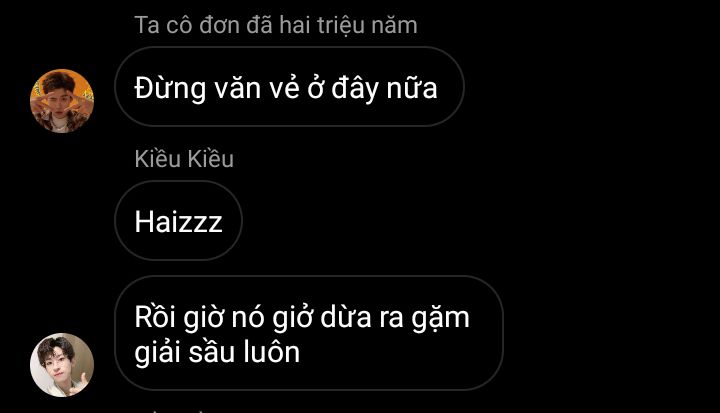720x413 pixels.
Task: Click the word 'đây' in first message
Action: tap(354, 88)
